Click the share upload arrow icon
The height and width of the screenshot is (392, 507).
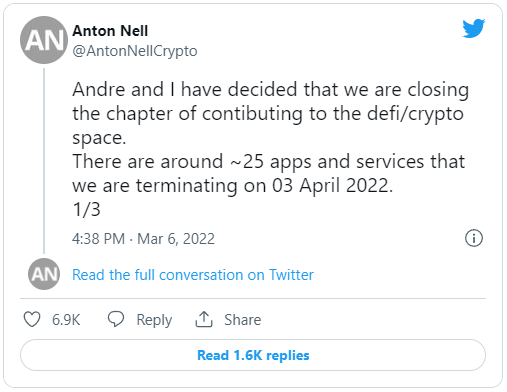pyautogui.click(x=204, y=319)
